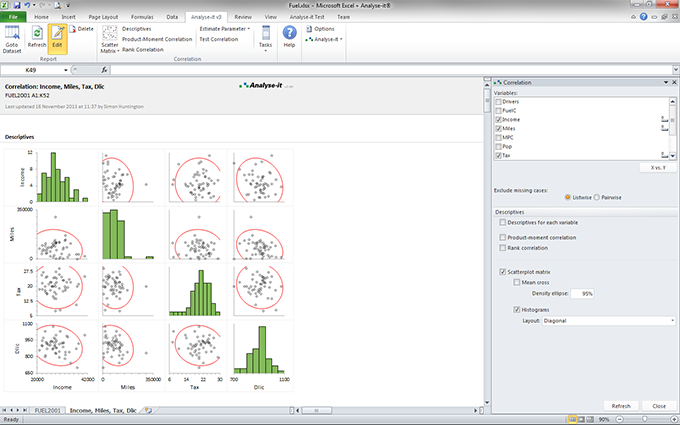Viewport: 680px width, 425px height.
Task: Click the Refresh button in Correlation pane
Action: coord(621,406)
